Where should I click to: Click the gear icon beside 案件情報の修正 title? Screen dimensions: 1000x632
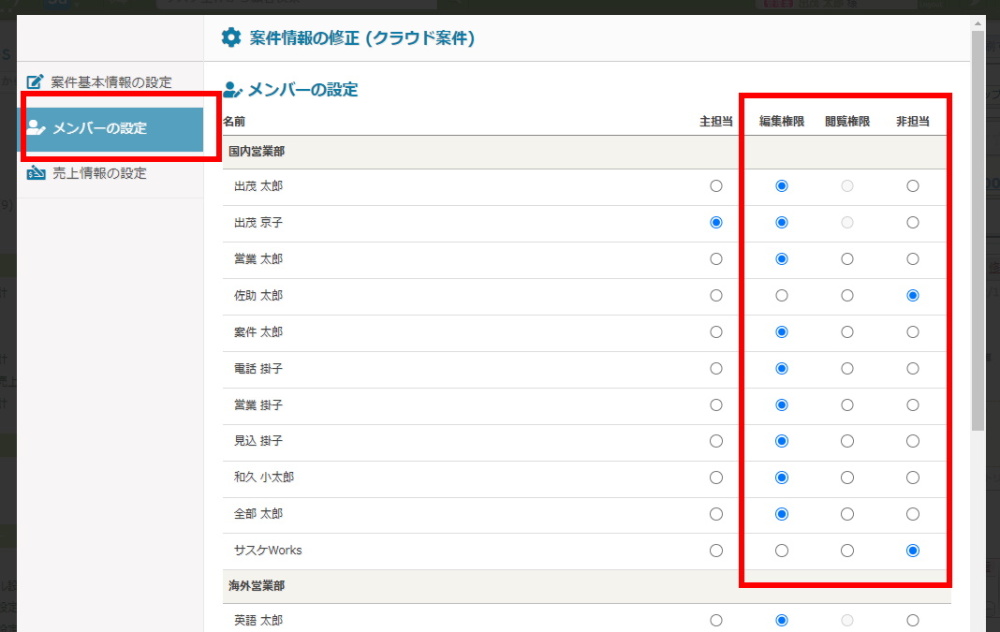point(231,39)
